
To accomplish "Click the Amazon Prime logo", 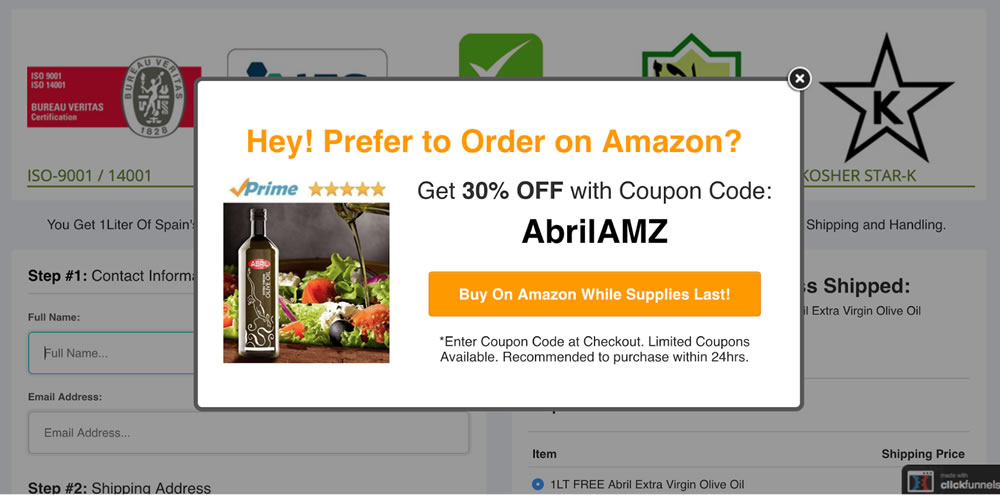I will (264, 188).
